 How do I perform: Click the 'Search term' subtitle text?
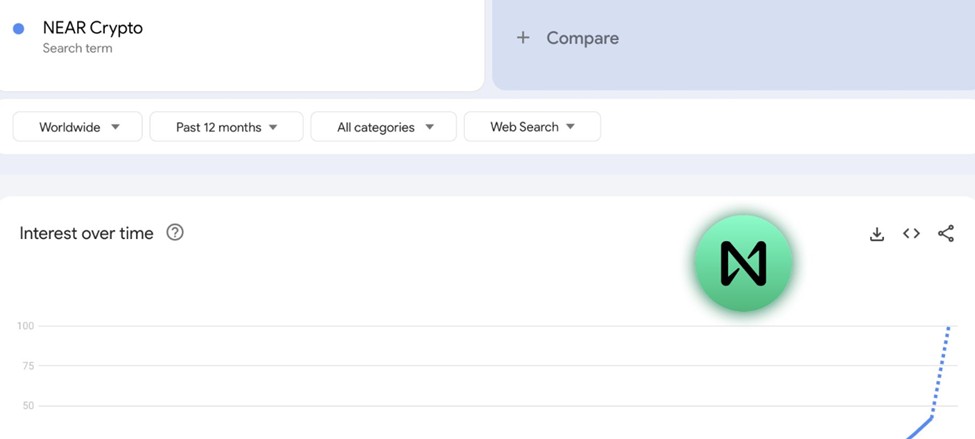(x=78, y=49)
